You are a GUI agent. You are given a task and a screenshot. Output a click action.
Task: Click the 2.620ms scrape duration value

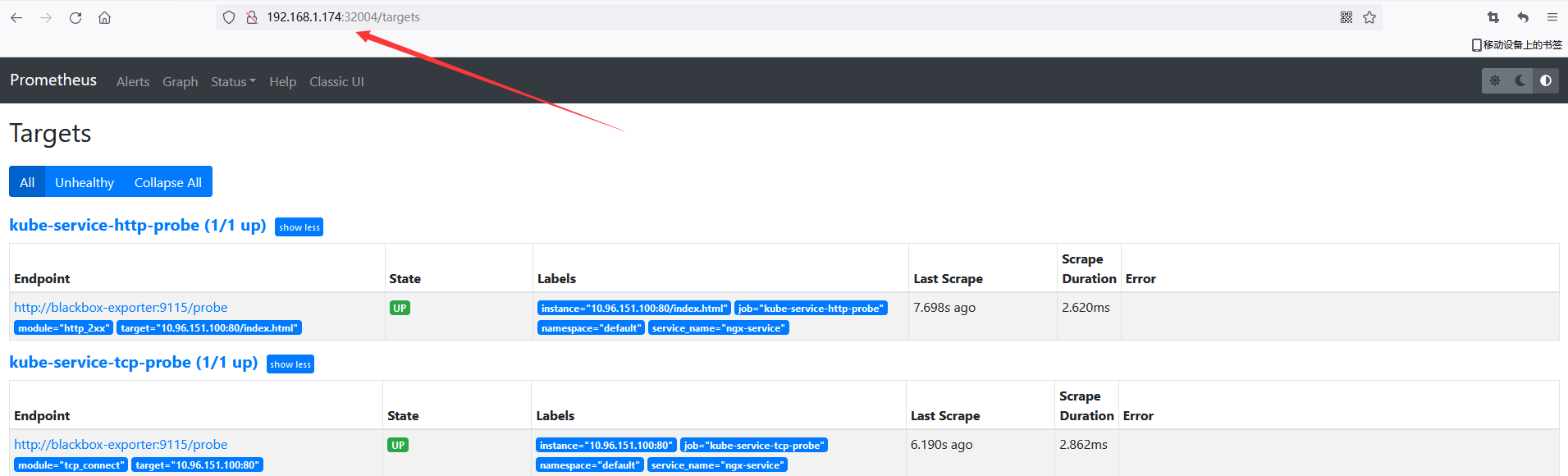pos(1086,308)
